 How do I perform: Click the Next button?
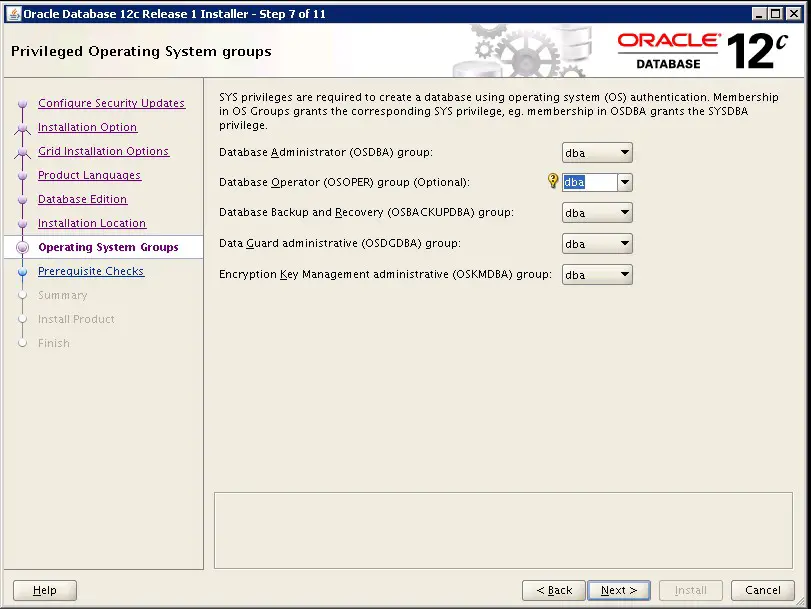pos(619,590)
